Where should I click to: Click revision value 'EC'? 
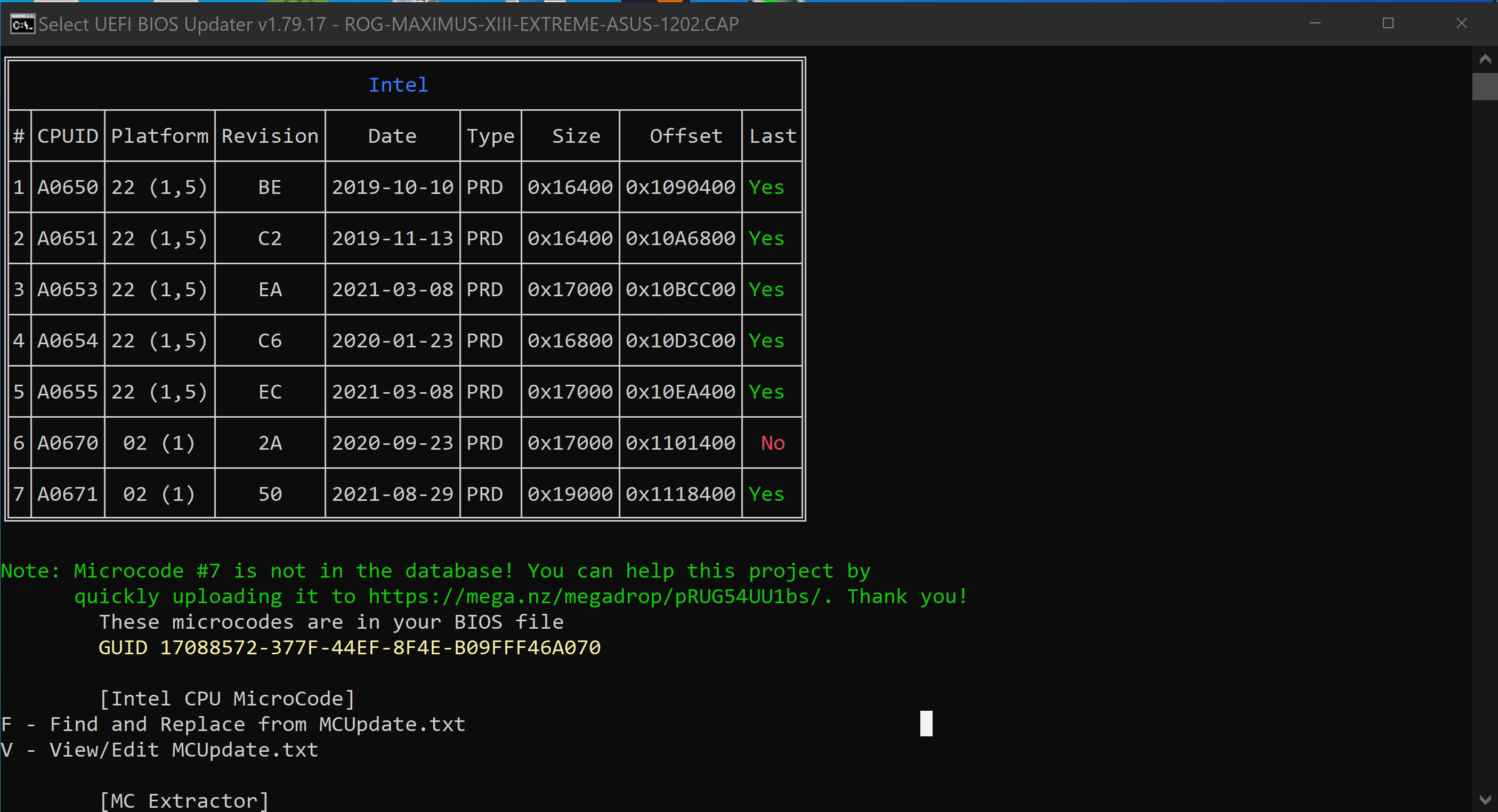tap(270, 392)
